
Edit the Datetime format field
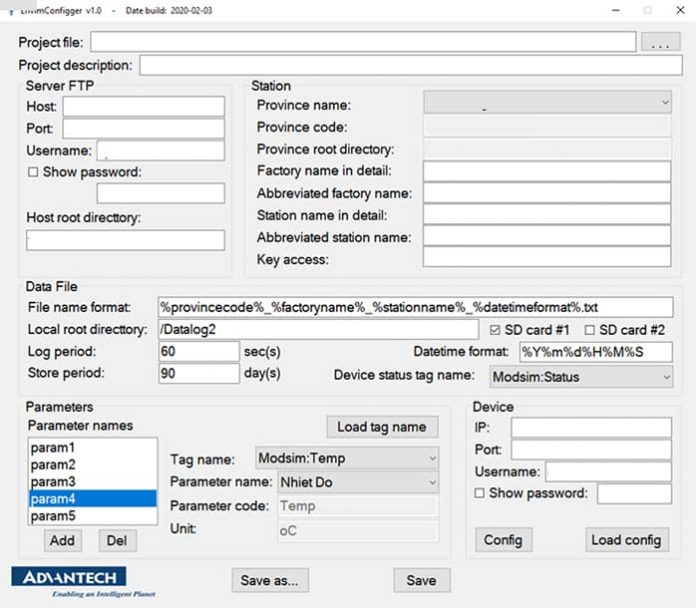pyautogui.click(x=596, y=352)
